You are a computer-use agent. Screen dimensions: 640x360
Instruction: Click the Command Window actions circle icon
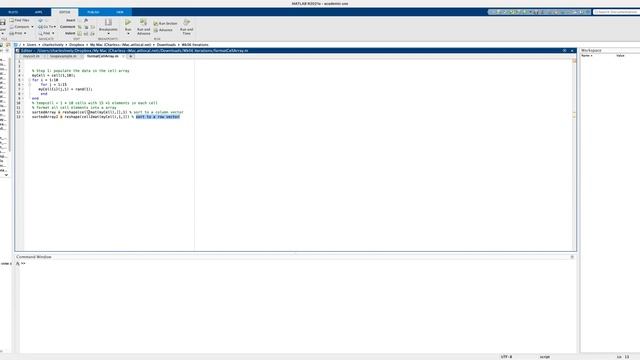pos(572,257)
